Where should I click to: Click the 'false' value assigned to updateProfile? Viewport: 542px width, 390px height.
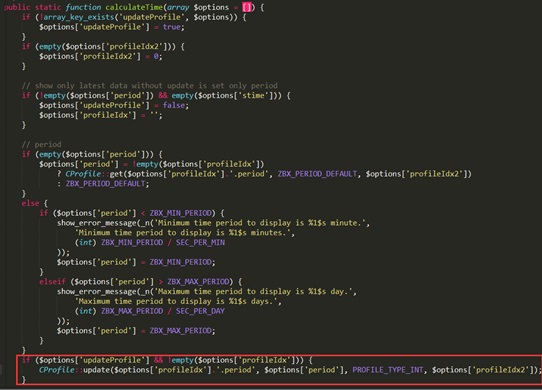(174, 105)
